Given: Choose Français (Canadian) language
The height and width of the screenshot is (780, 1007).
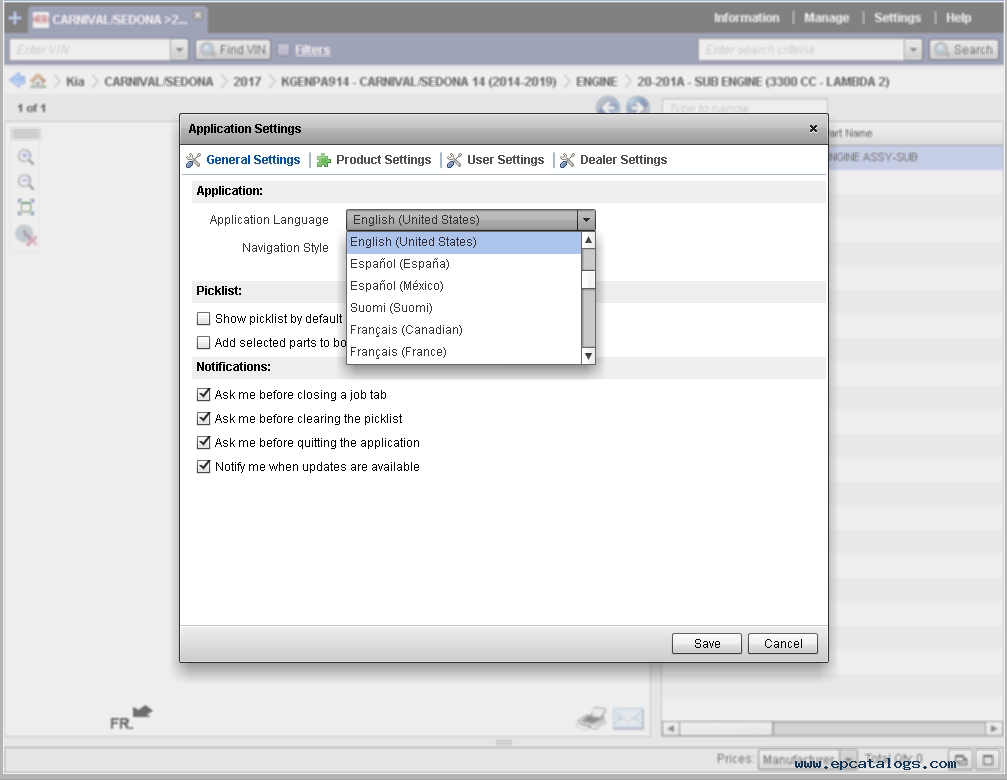Looking at the screenshot, I should tap(464, 330).
